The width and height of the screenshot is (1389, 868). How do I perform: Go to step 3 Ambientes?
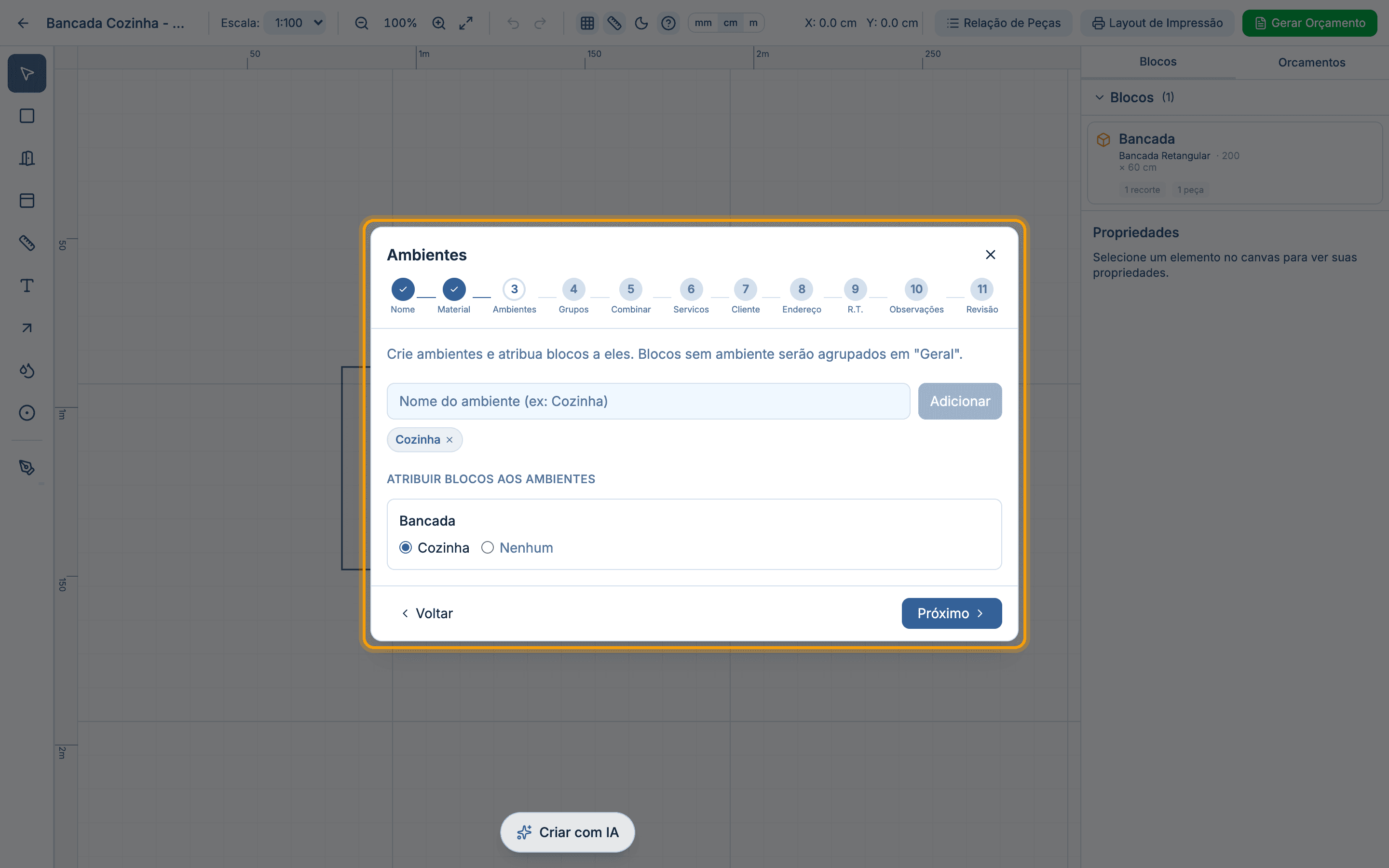(514, 296)
